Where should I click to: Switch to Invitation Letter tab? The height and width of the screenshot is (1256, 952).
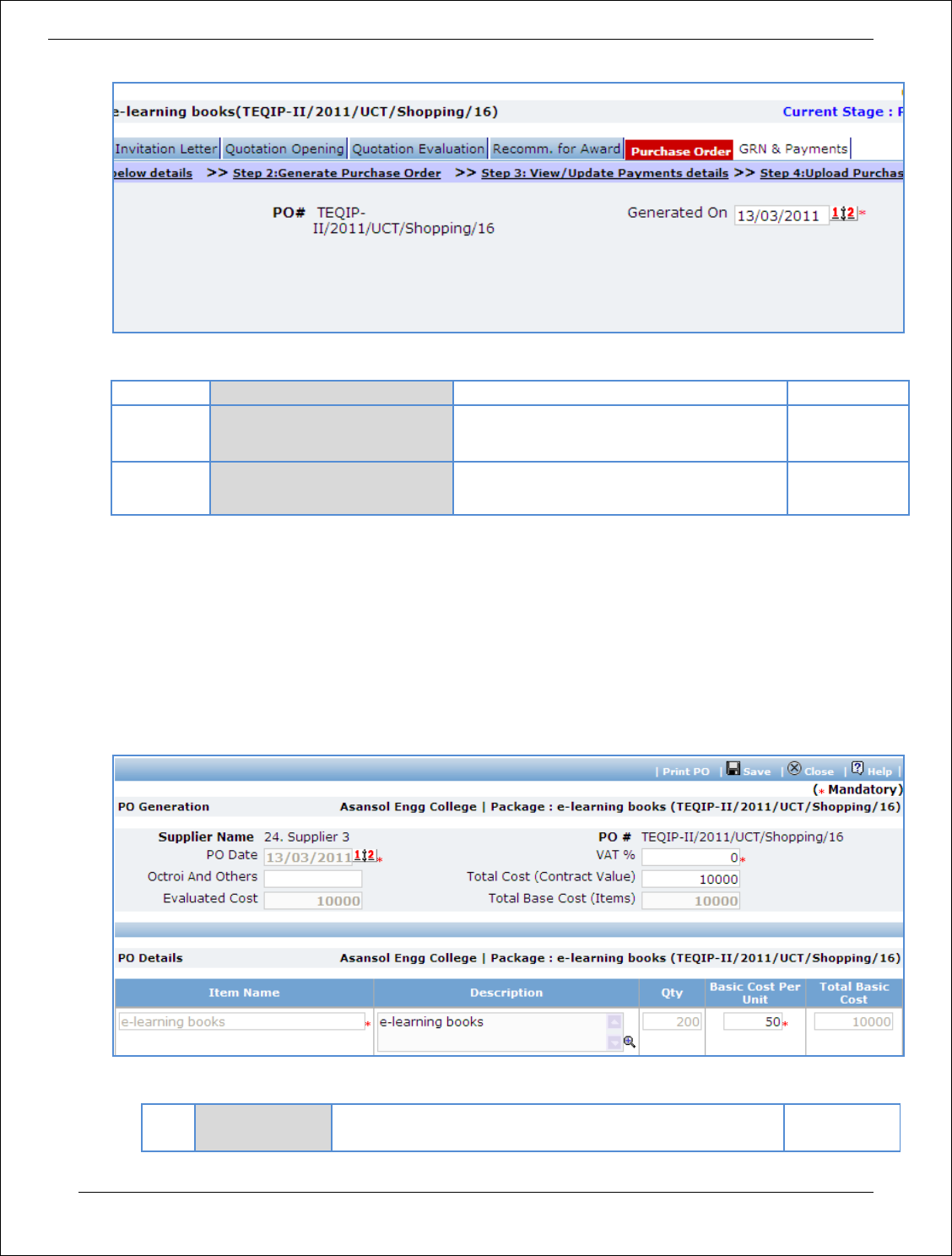(x=166, y=149)
